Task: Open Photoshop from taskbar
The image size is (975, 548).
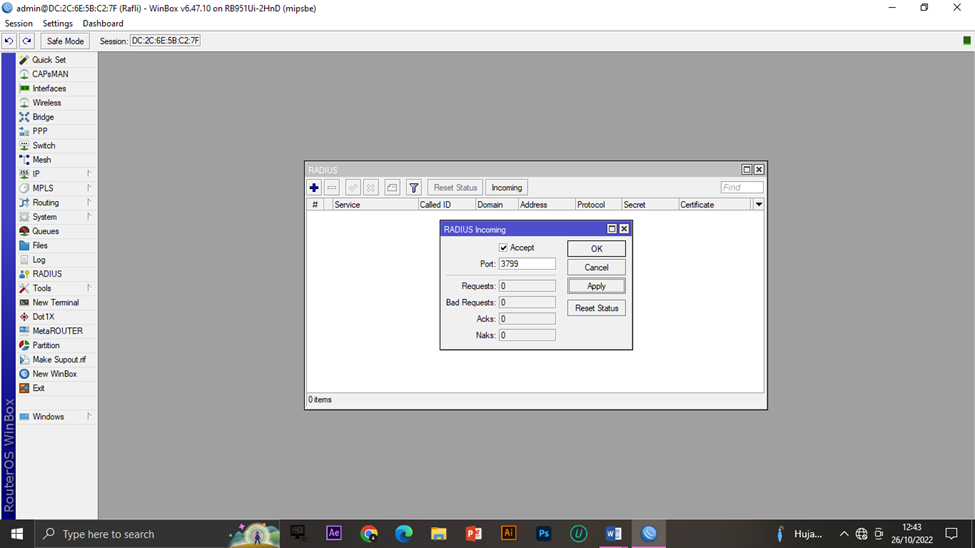Action: click(x=543, y=534)
